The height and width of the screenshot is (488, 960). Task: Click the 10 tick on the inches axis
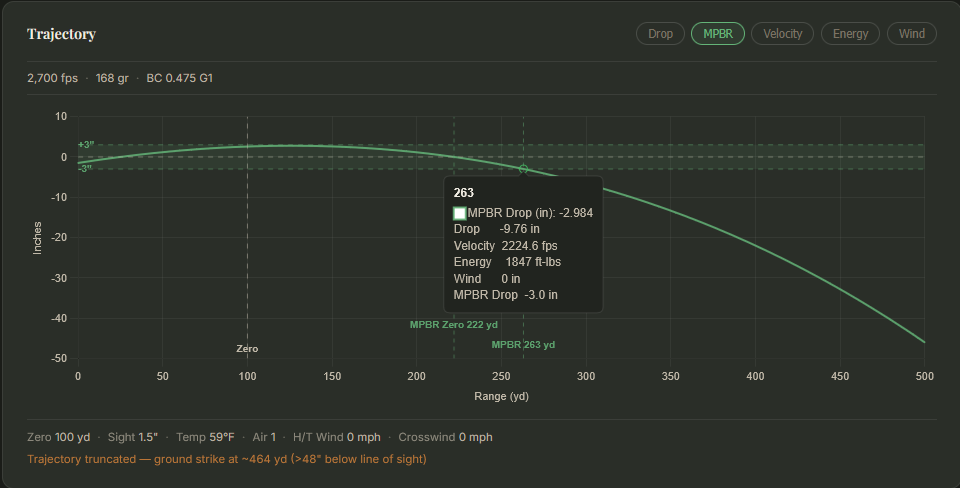tap(61, 116)
